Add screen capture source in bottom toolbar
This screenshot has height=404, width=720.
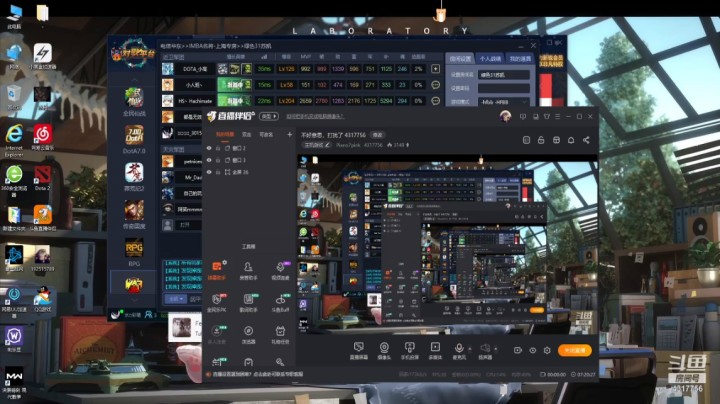point(359,350)
